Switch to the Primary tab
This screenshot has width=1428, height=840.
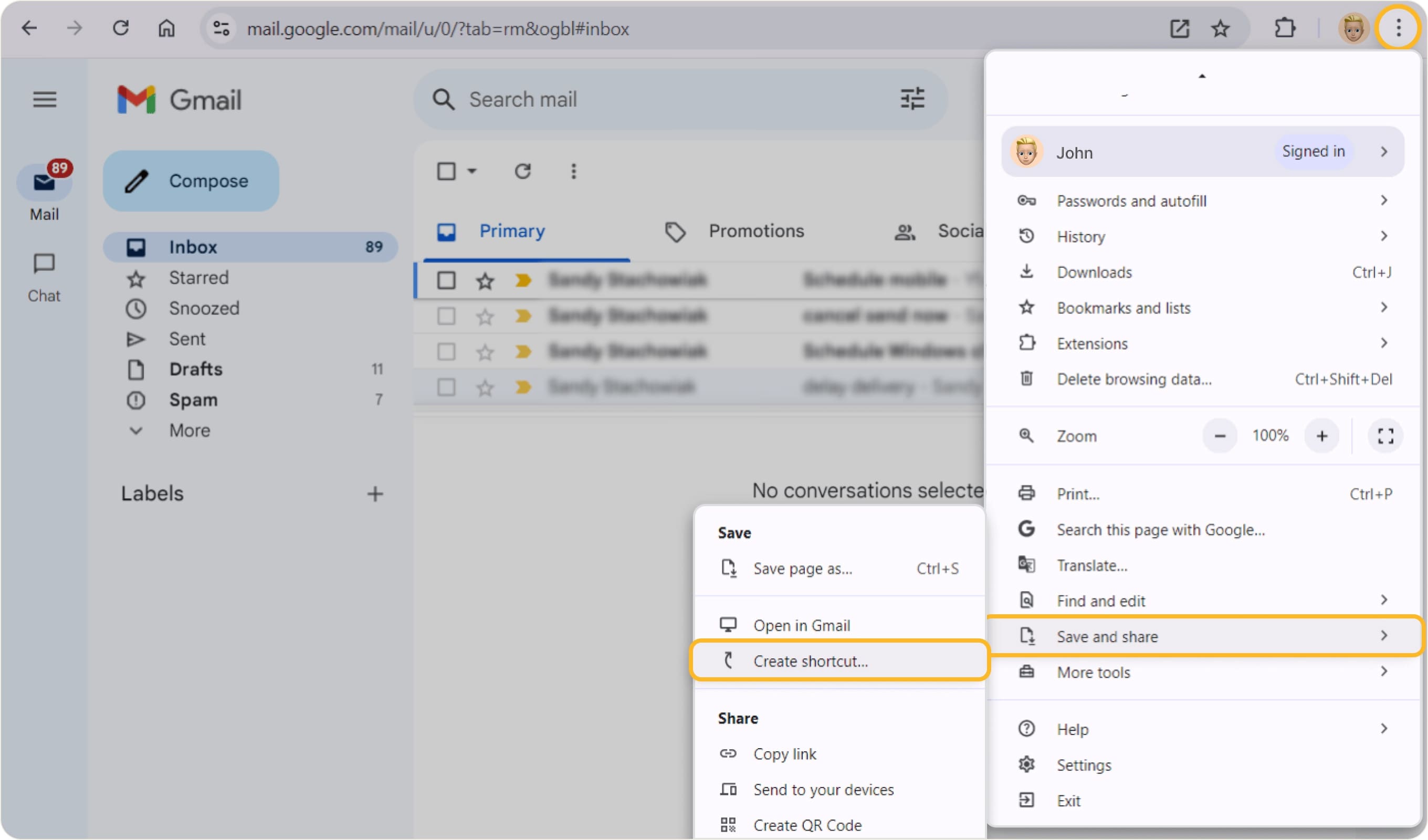(527, 231)
